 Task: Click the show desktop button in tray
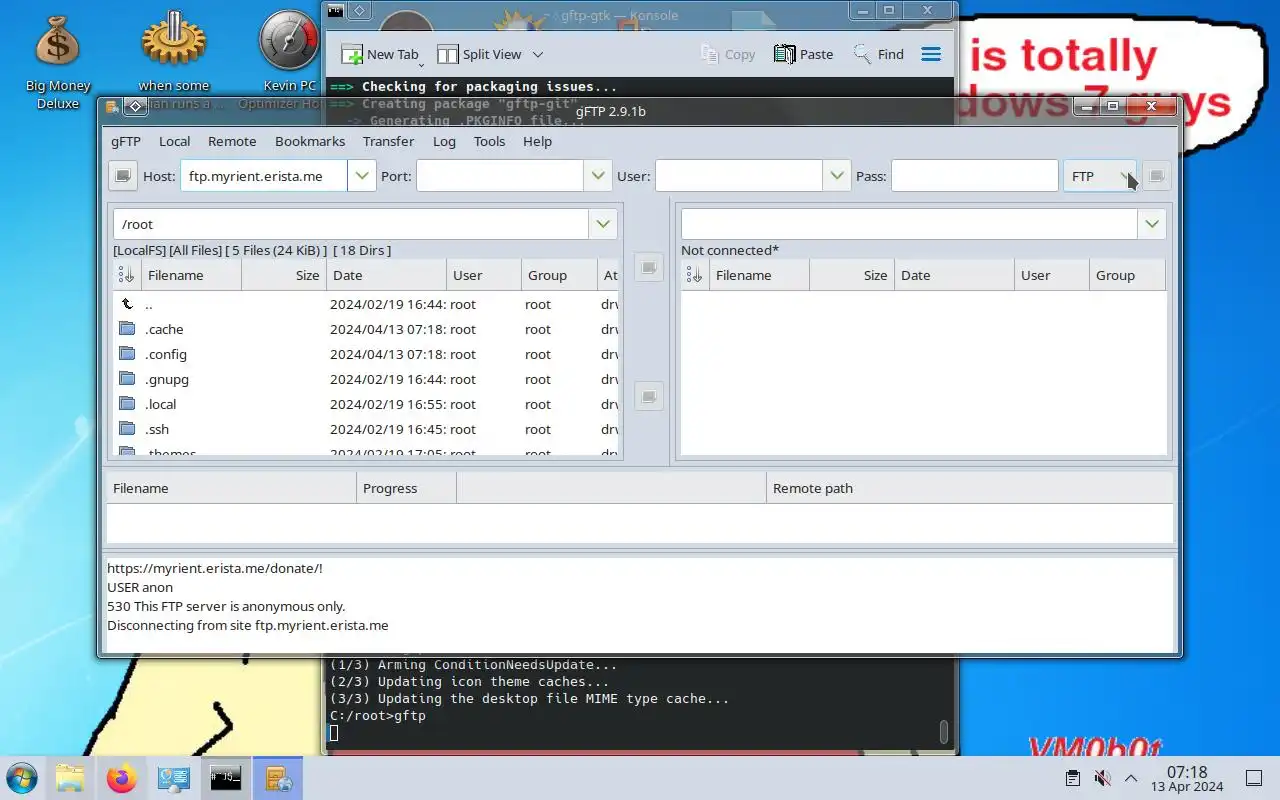click(1253, 778)
